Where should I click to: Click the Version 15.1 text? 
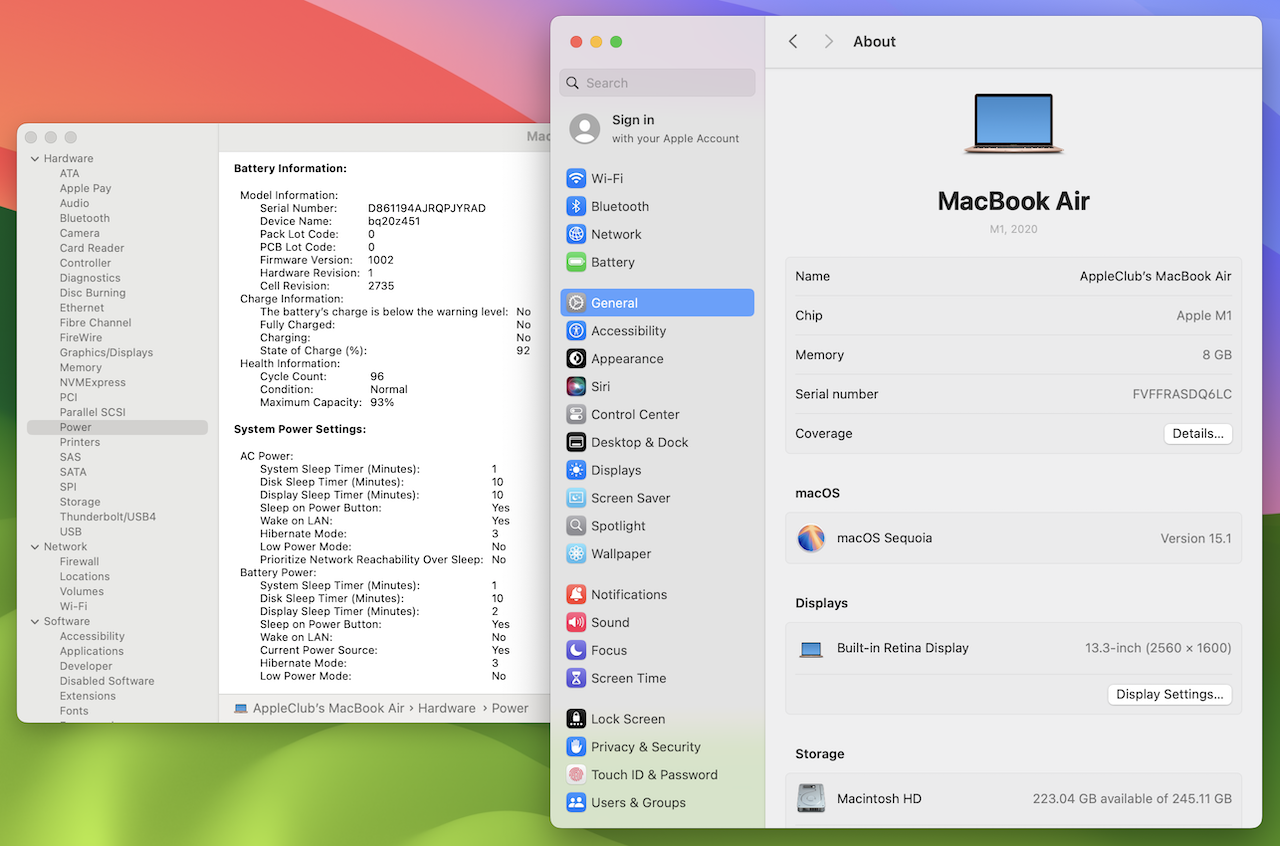pyautogui.click(x=1196, y=538)
